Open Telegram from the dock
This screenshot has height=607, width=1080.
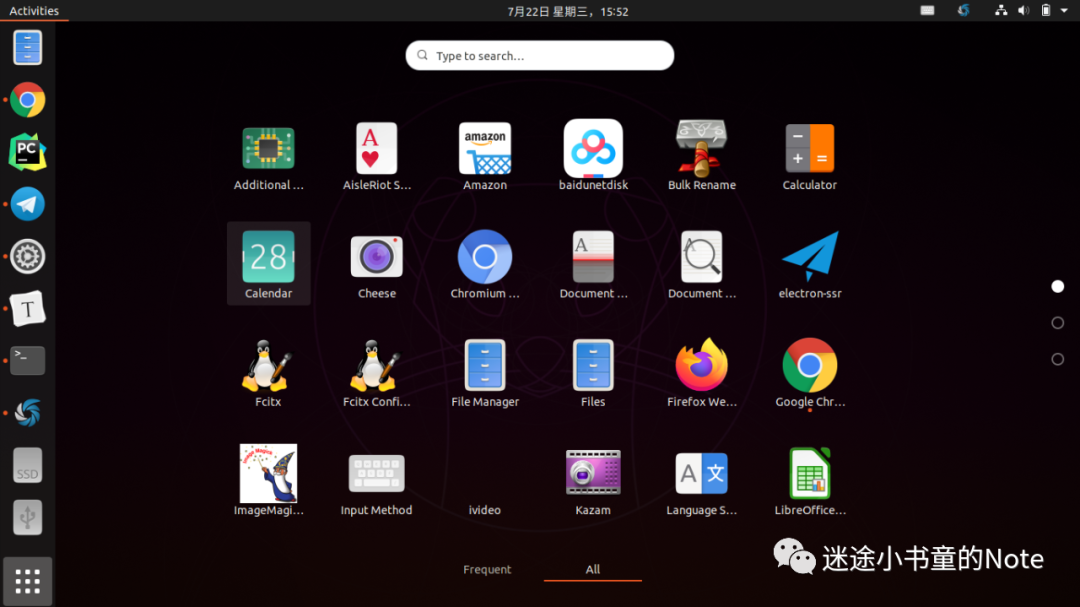28,204
